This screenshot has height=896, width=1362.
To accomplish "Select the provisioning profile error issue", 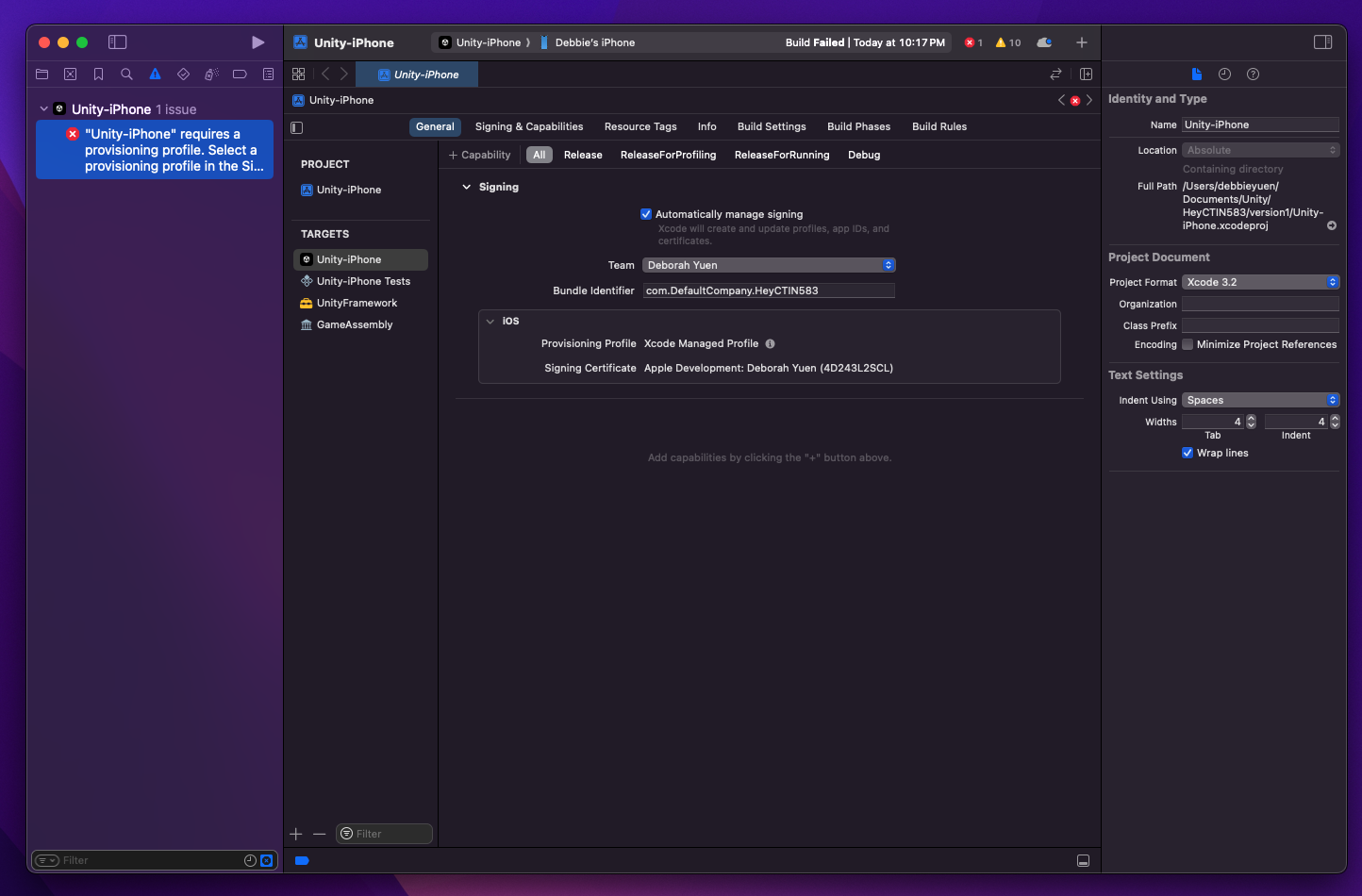I will point(155,150).
